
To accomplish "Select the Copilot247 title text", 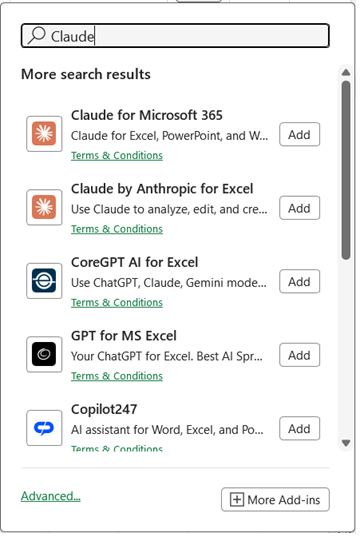I will click(x=104, y=409).
